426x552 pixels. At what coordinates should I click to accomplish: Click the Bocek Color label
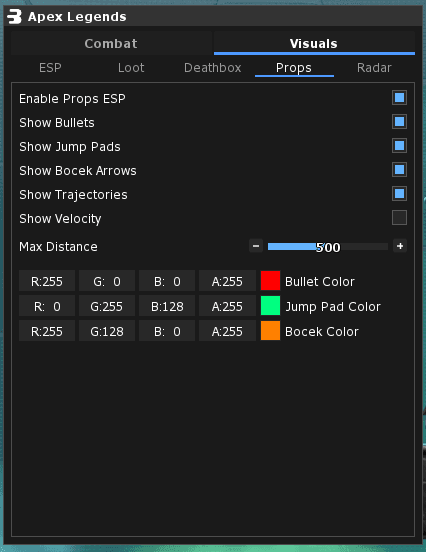tap(322, 332)
